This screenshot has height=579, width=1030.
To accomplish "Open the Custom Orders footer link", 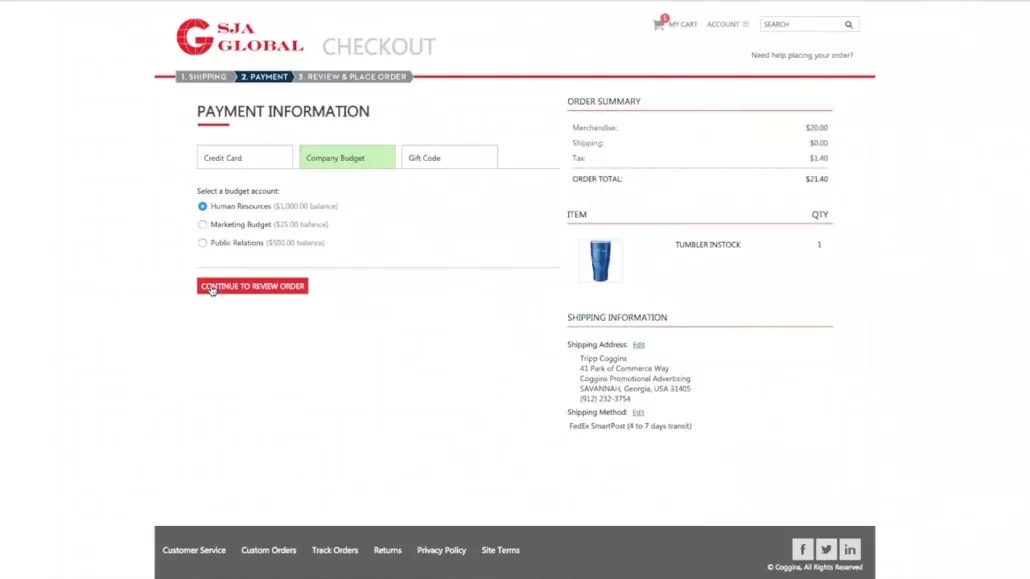I will tap(269, 550).
